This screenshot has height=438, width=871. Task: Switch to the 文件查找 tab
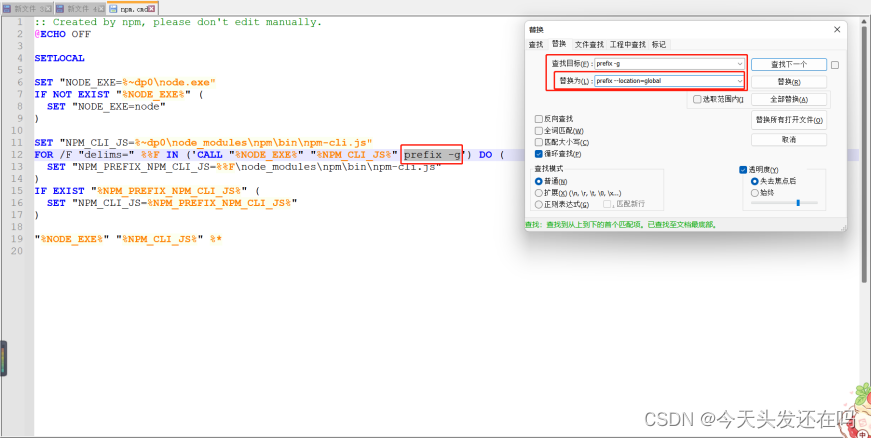click(589, 44)
